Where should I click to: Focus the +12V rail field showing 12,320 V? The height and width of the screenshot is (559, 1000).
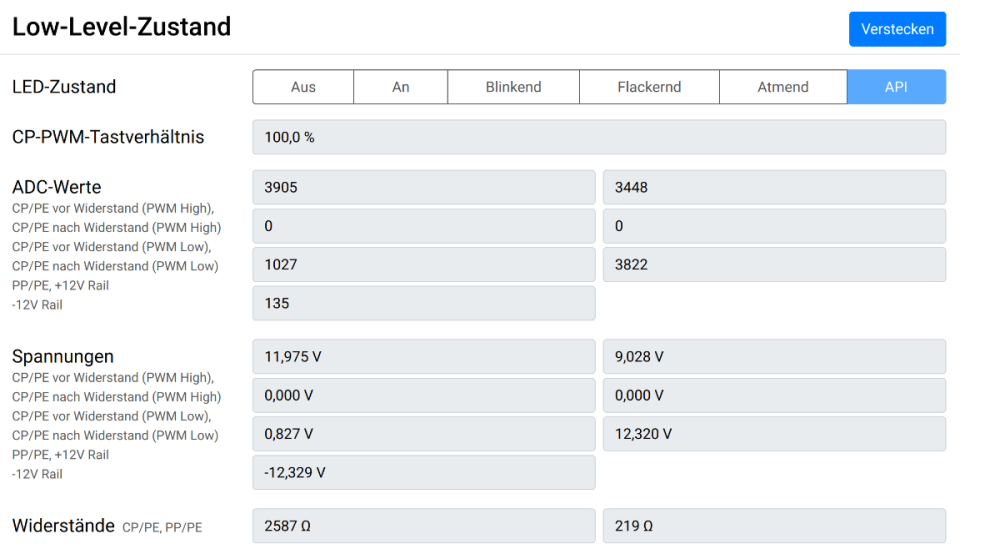pos(774,434)
